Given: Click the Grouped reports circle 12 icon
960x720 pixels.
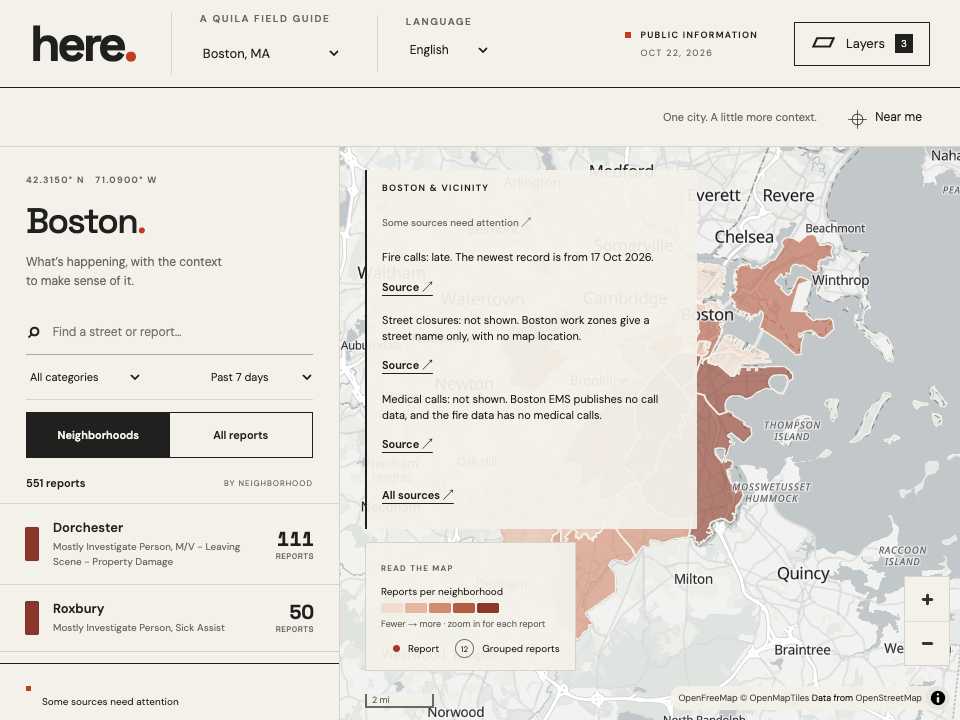Looking at the screenshot, I should click(x=464, y=648).
